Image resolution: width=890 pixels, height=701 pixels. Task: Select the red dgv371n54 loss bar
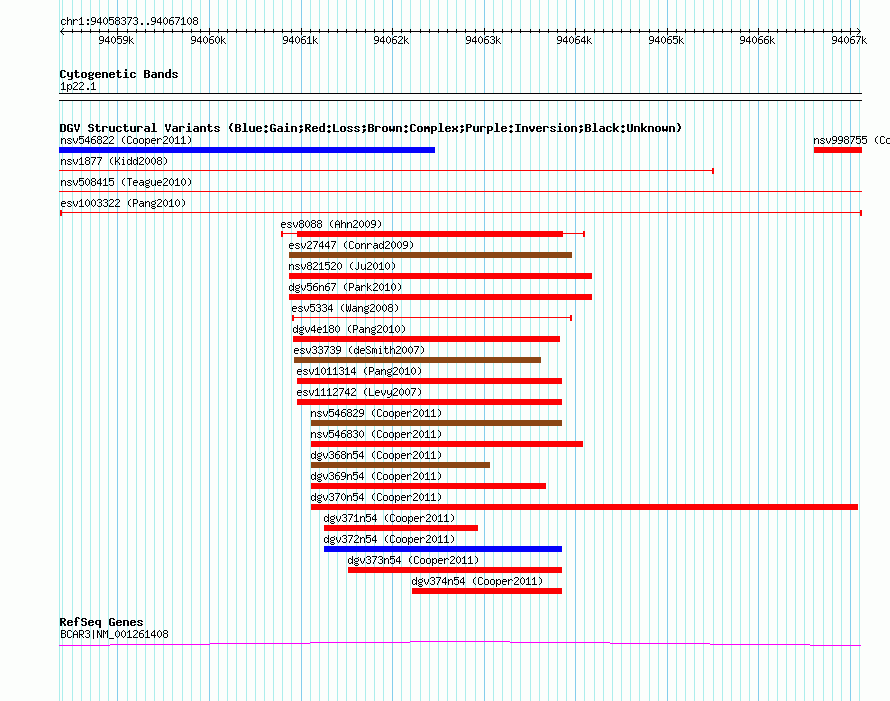401,528
